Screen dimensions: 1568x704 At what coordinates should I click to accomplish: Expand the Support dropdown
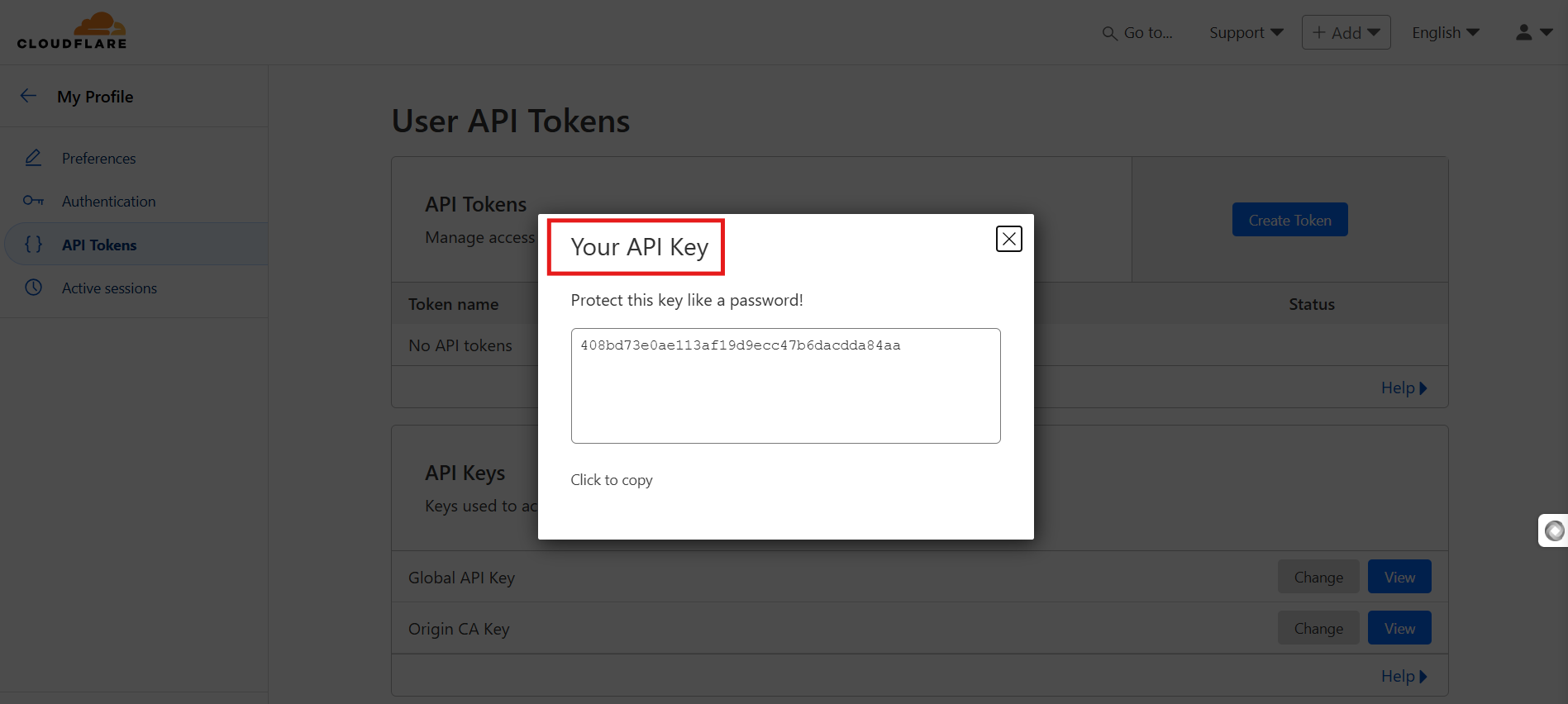coord(1246,32)
